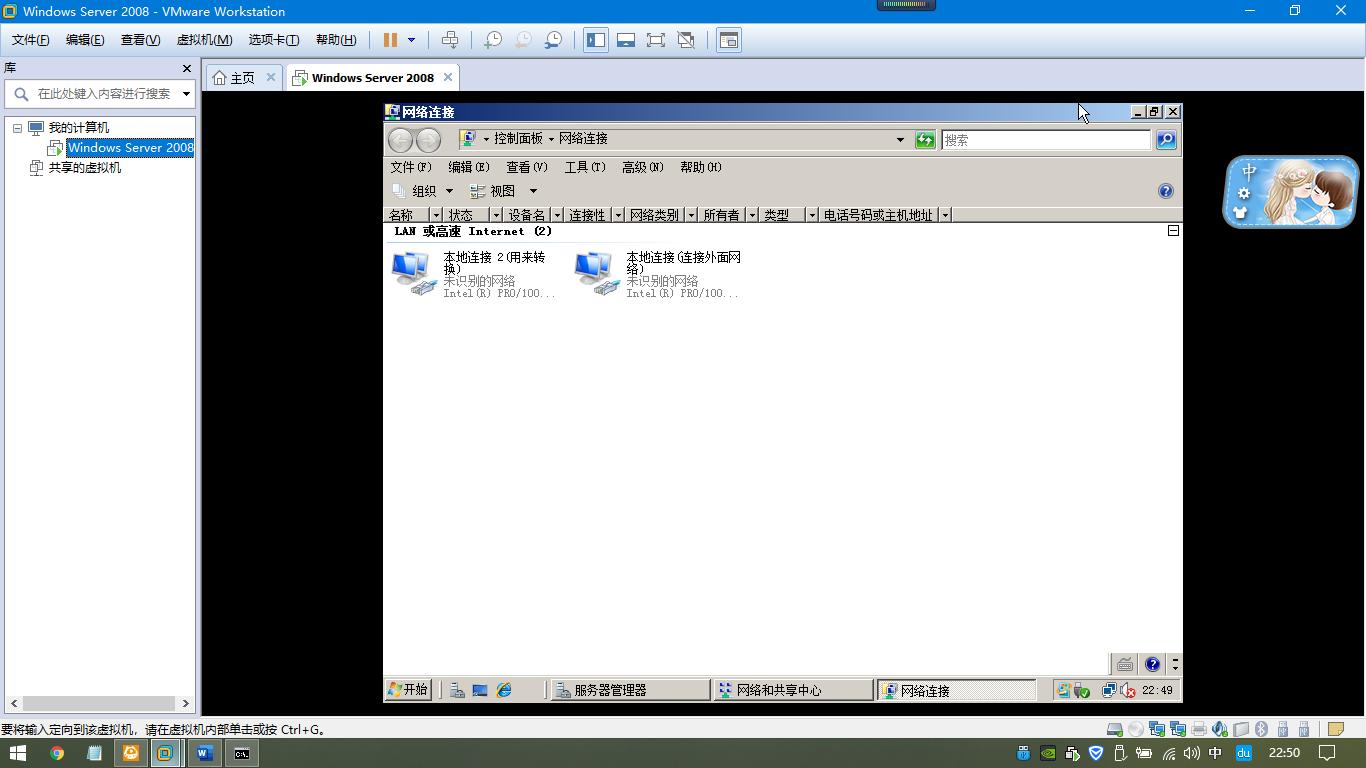Pause the virtual machine from VMware toolbar
1366x768 pixels.
tap(390, 40)
